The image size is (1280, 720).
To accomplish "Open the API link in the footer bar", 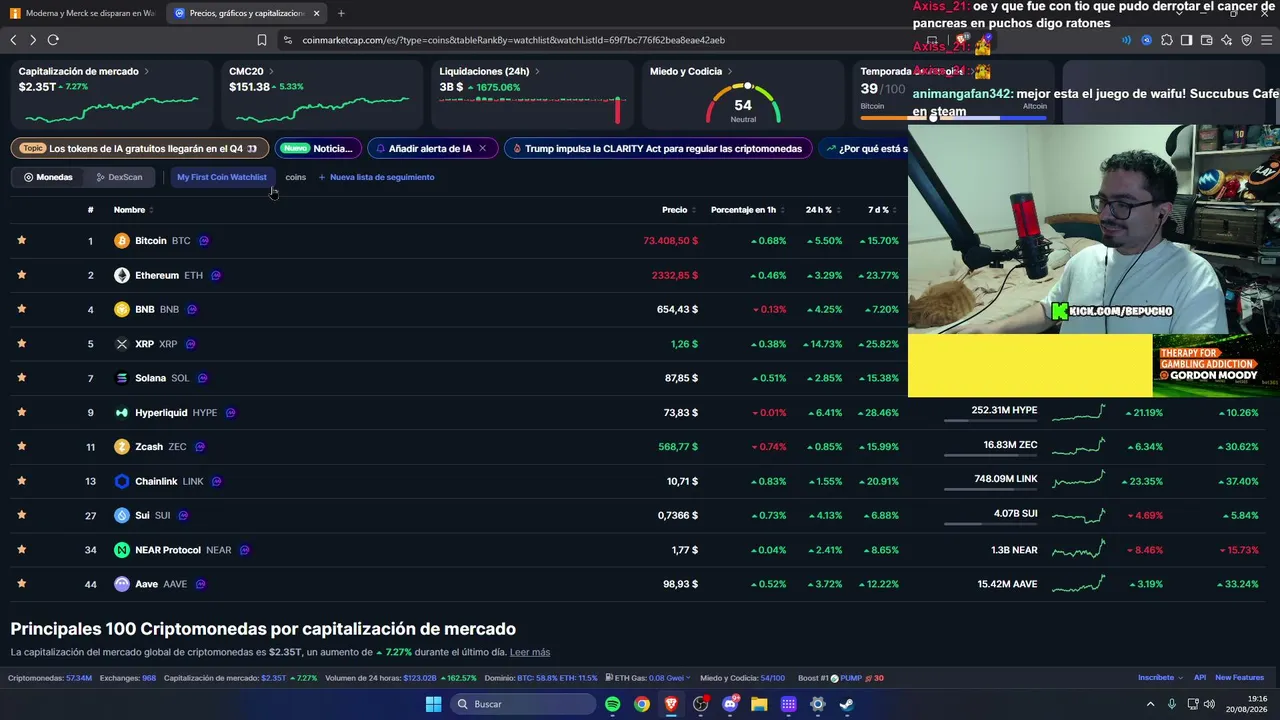I will point(1200,678).
